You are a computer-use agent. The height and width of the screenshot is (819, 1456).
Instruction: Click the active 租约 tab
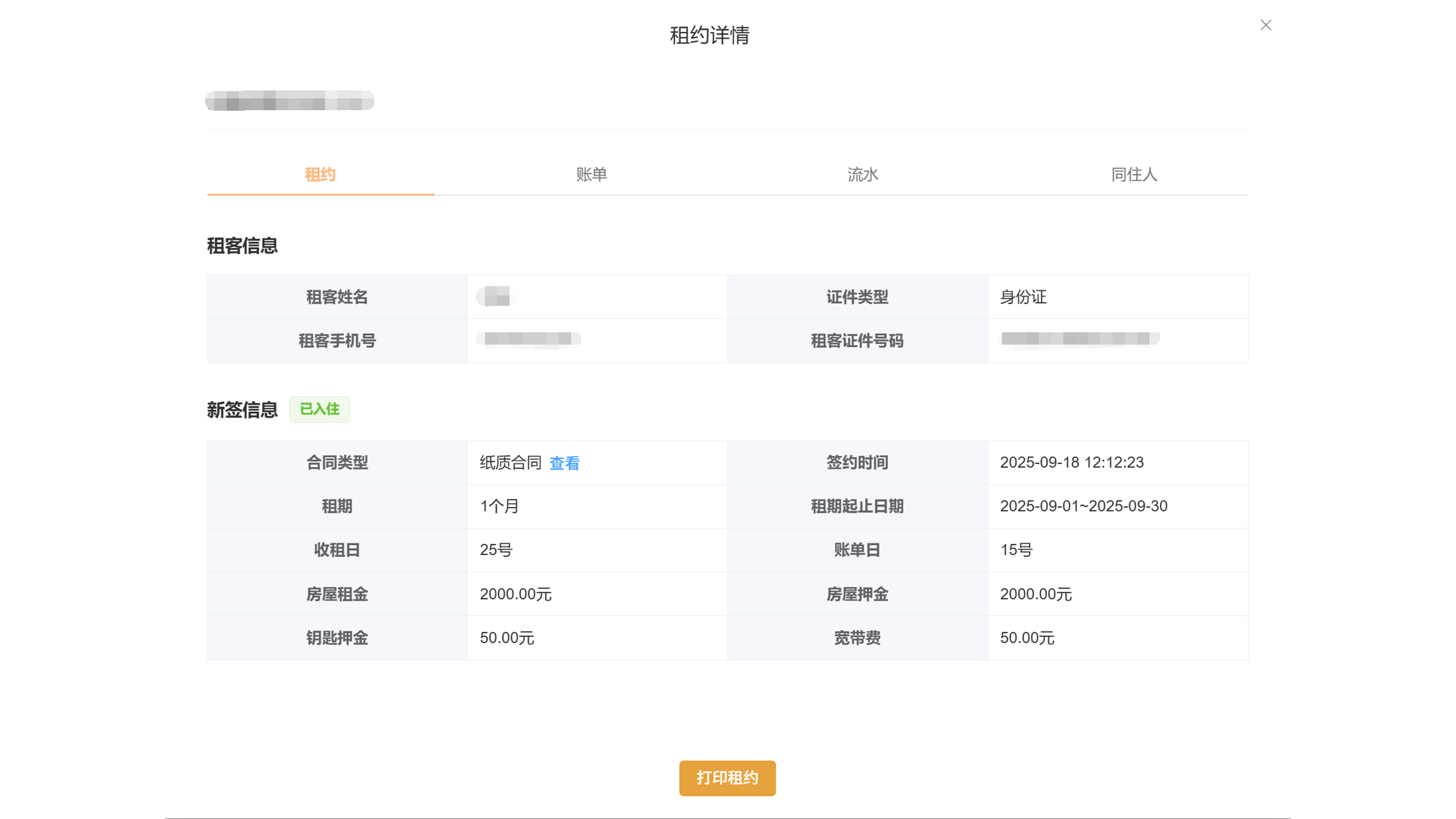(320, 175)
